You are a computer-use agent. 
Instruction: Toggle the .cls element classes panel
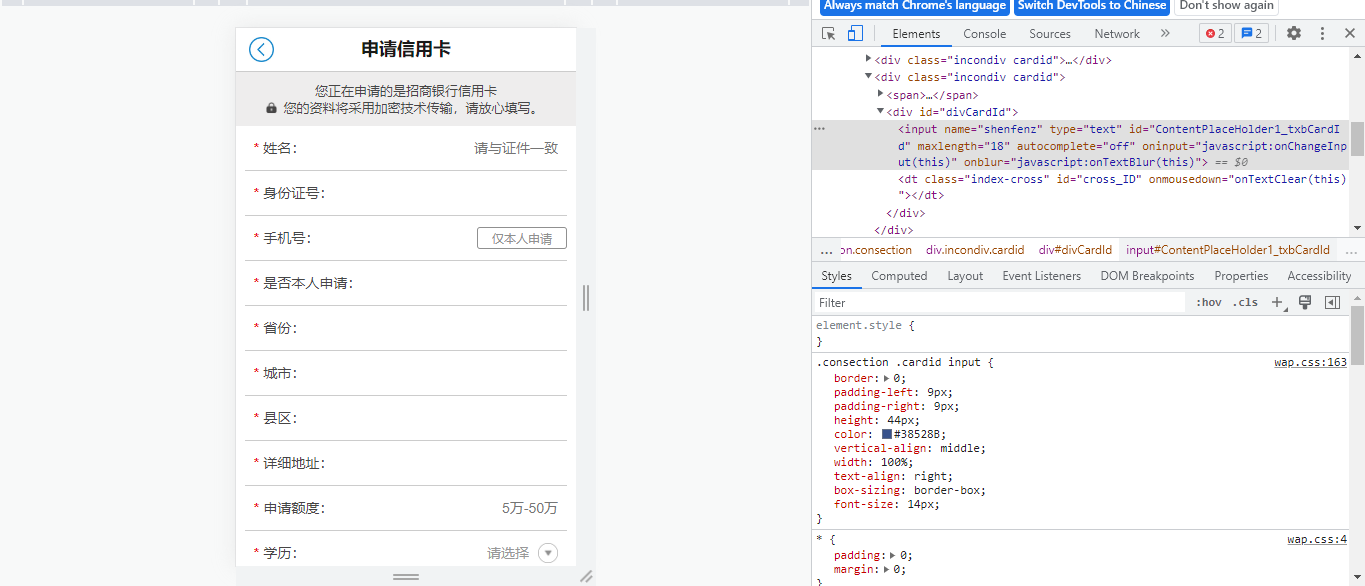(1245, 302)
